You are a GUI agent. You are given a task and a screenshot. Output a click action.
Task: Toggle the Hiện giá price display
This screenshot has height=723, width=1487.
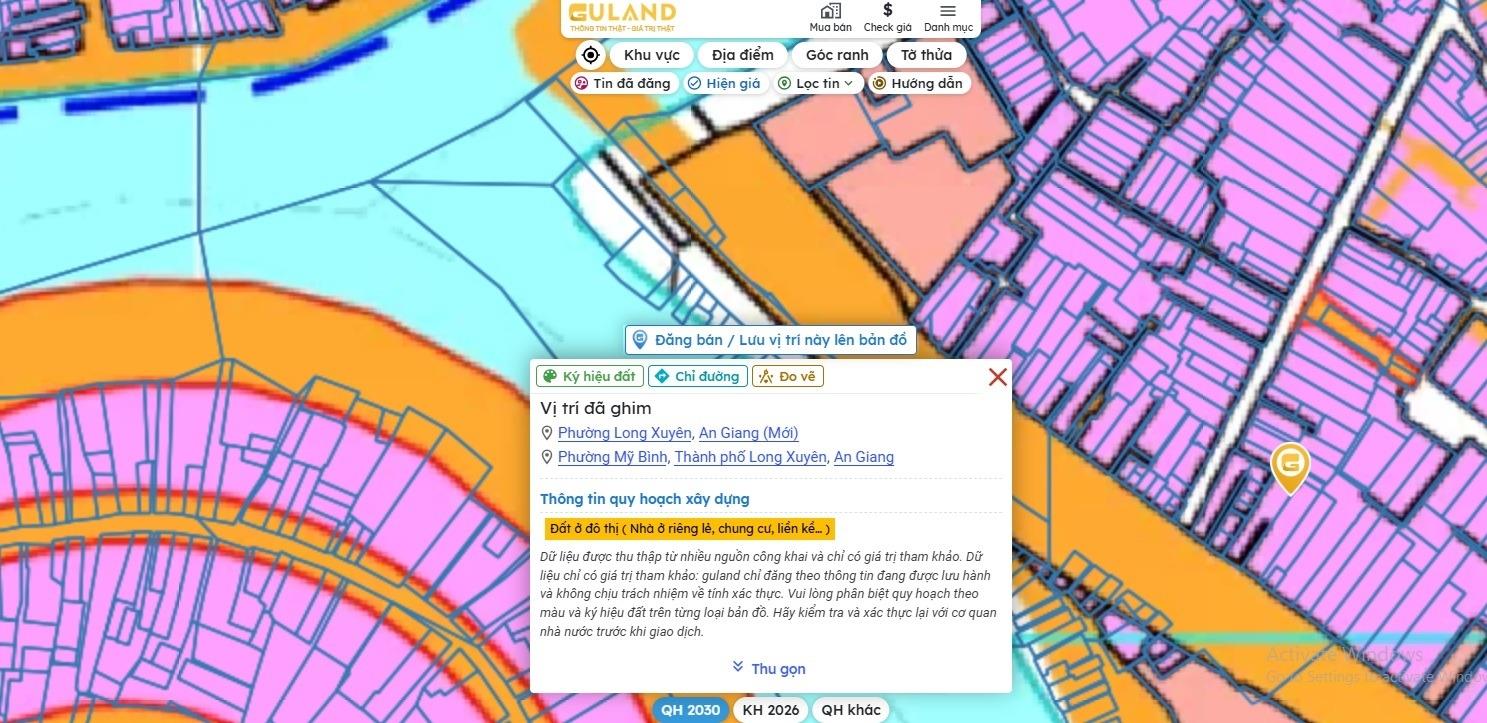pos(724,83)
